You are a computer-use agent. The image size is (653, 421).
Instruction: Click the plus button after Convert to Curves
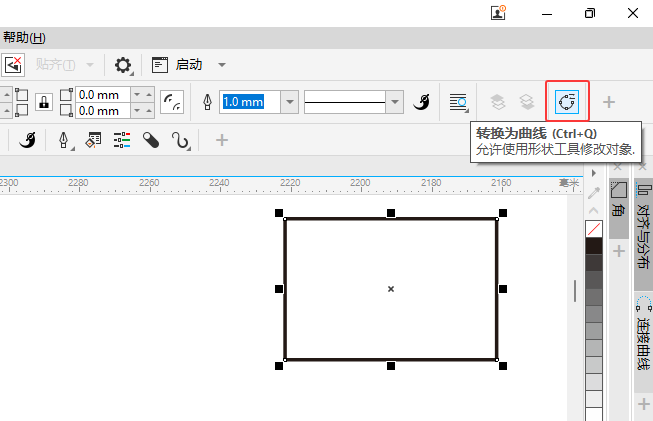pos(609,102)
